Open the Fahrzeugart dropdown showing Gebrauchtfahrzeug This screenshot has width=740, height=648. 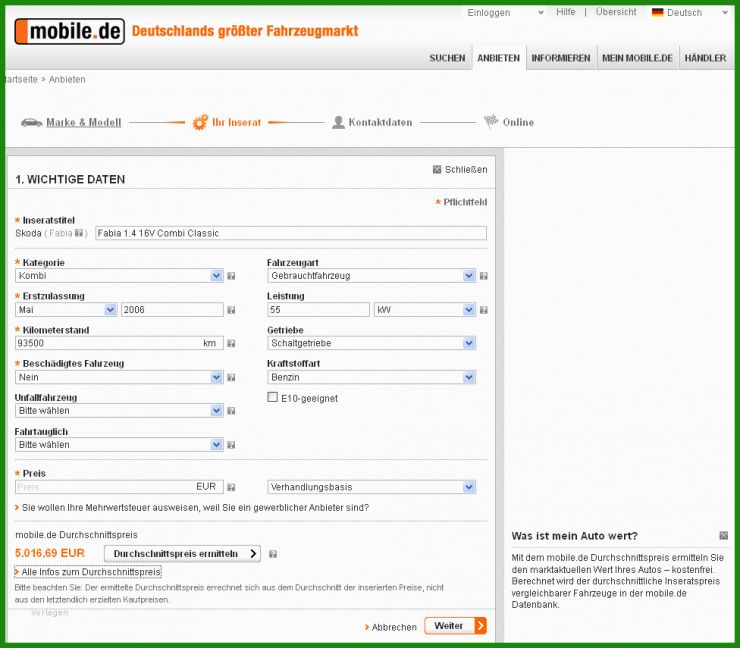click(371, 276)
